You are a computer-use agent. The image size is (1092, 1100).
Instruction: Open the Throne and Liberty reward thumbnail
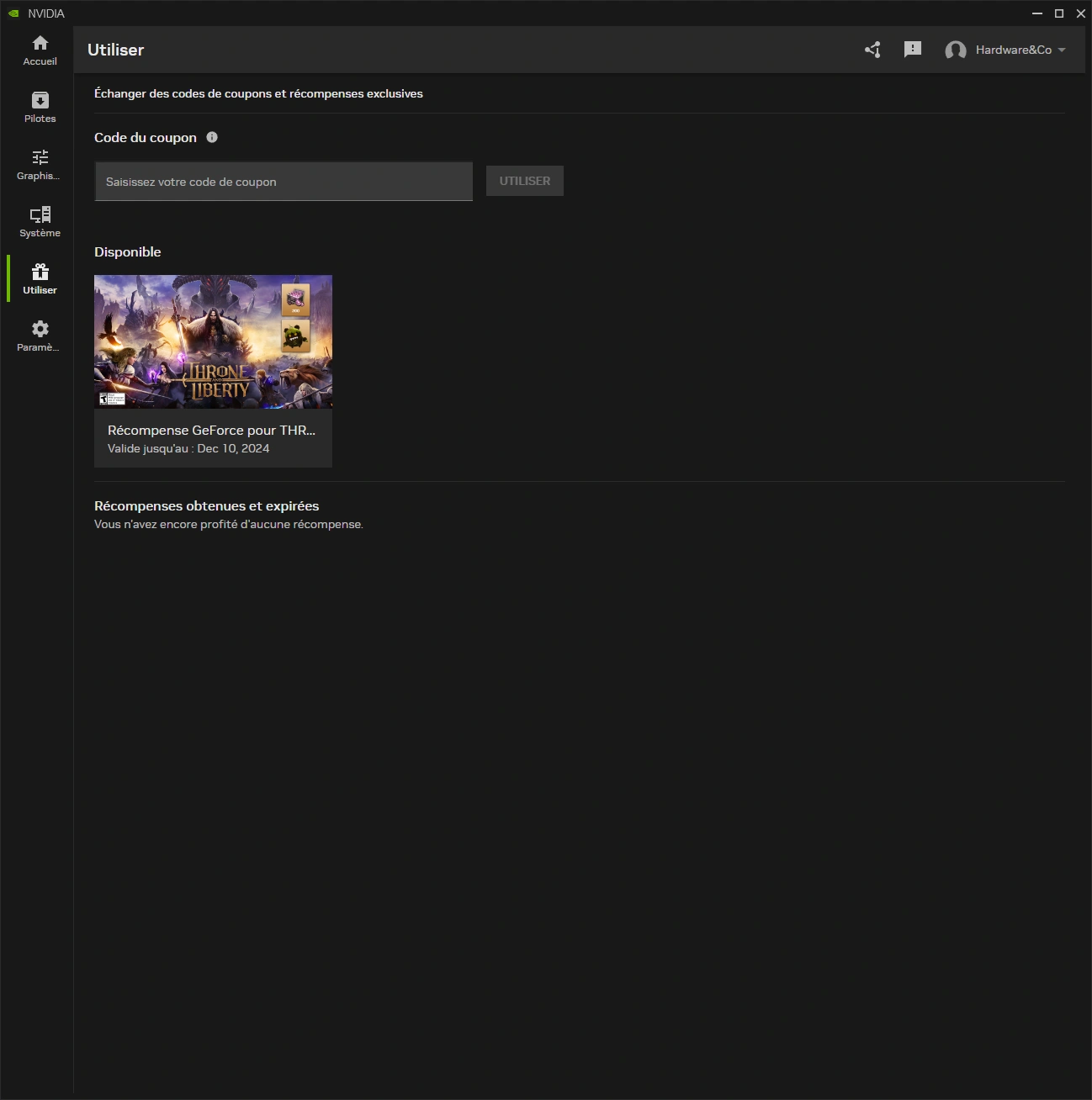click(213, 341)
